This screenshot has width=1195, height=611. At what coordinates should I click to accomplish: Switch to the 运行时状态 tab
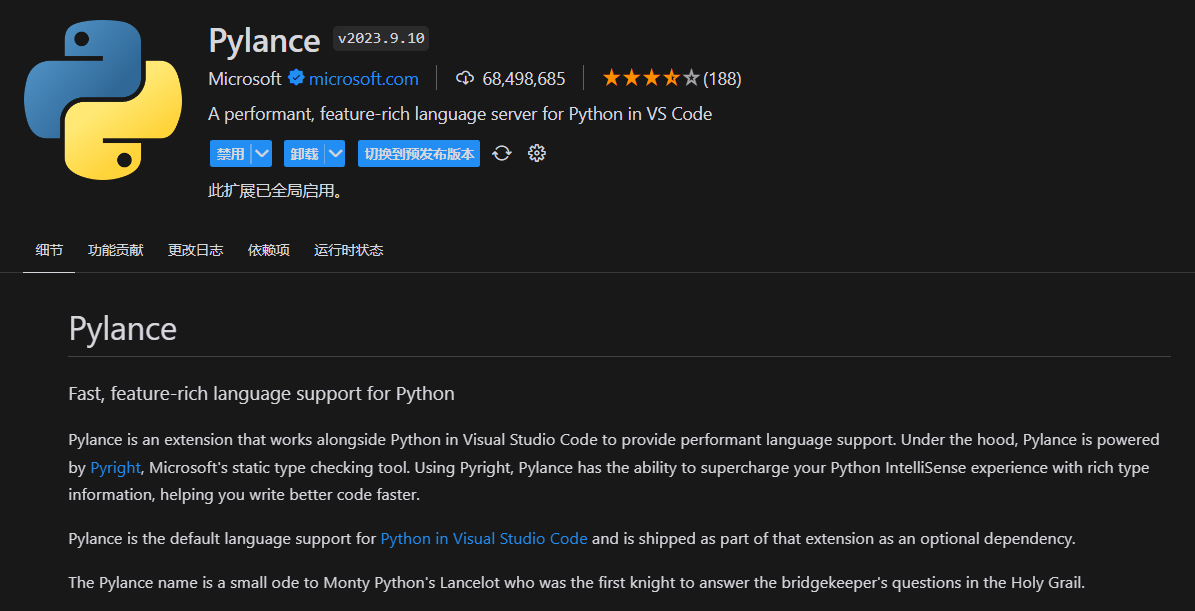(x=349, y=250)
